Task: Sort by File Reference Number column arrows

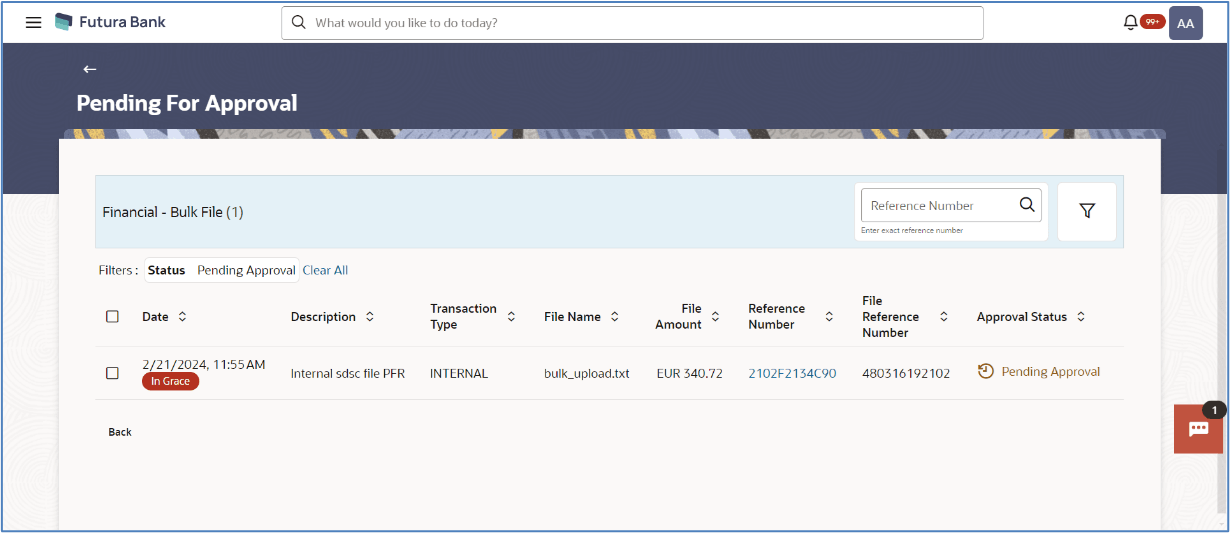Action: click(943, 316)
